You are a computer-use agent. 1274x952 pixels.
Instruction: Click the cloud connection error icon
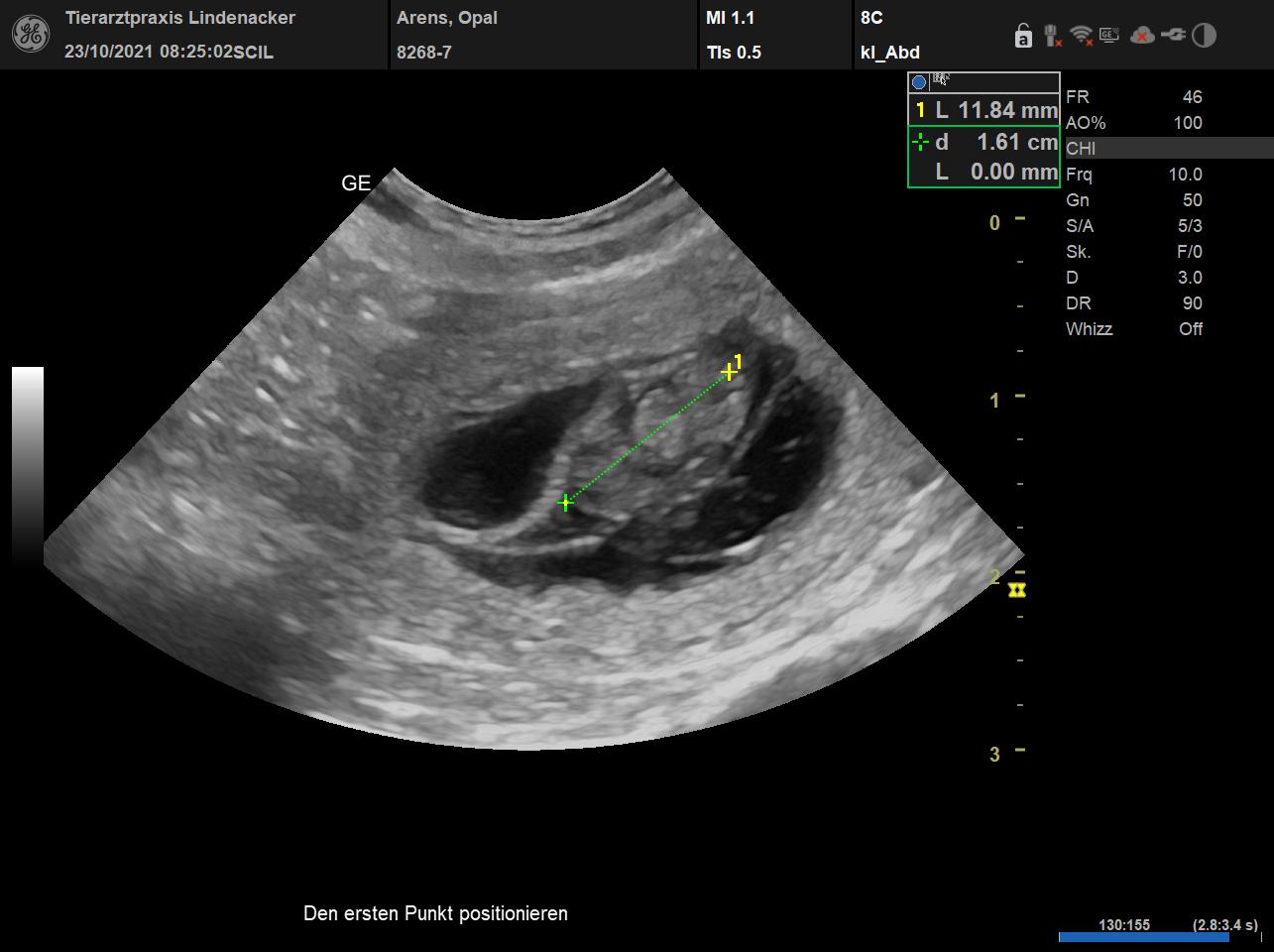coord(1142,37)
